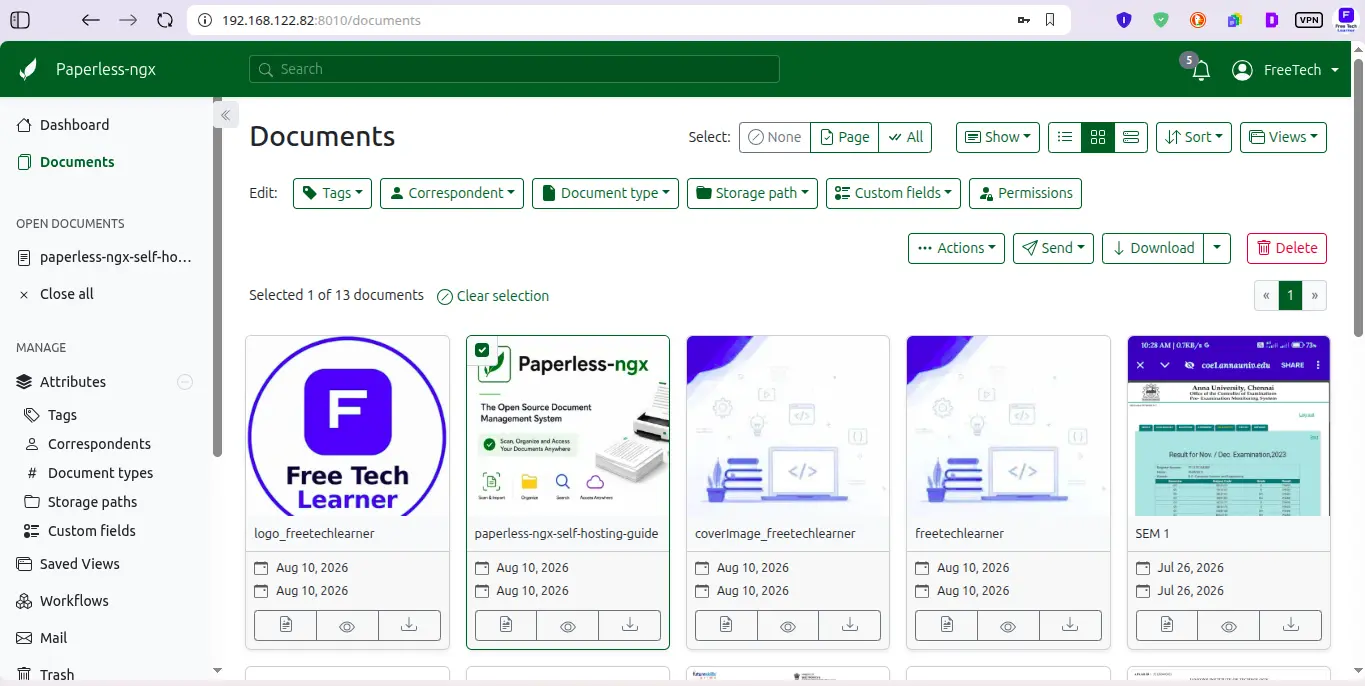Click the Download button
Viewport: 1365px width, 686px height.
tap(1153, 248)
